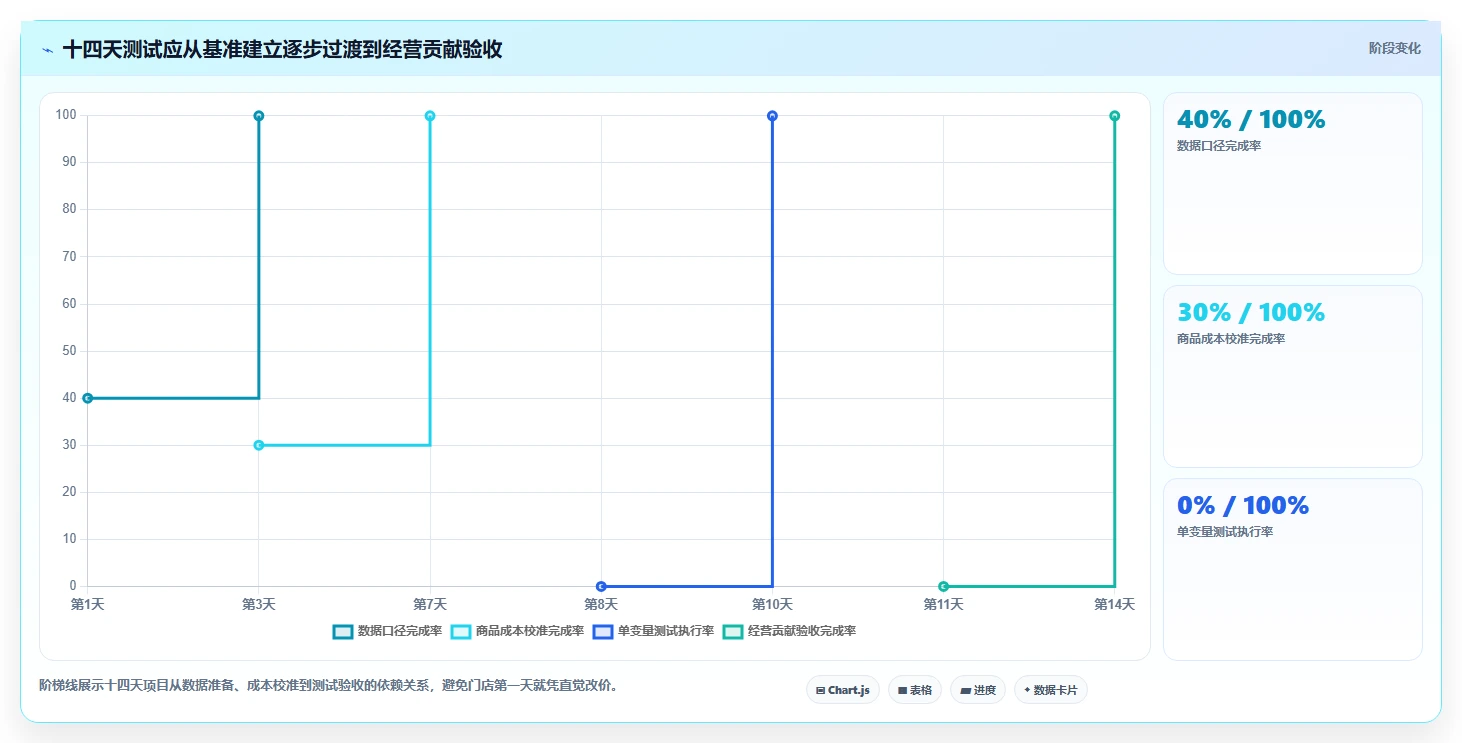Click the 第1天 x-axis label
This screenshot has width=1462, height=743.
click(88, 604)
